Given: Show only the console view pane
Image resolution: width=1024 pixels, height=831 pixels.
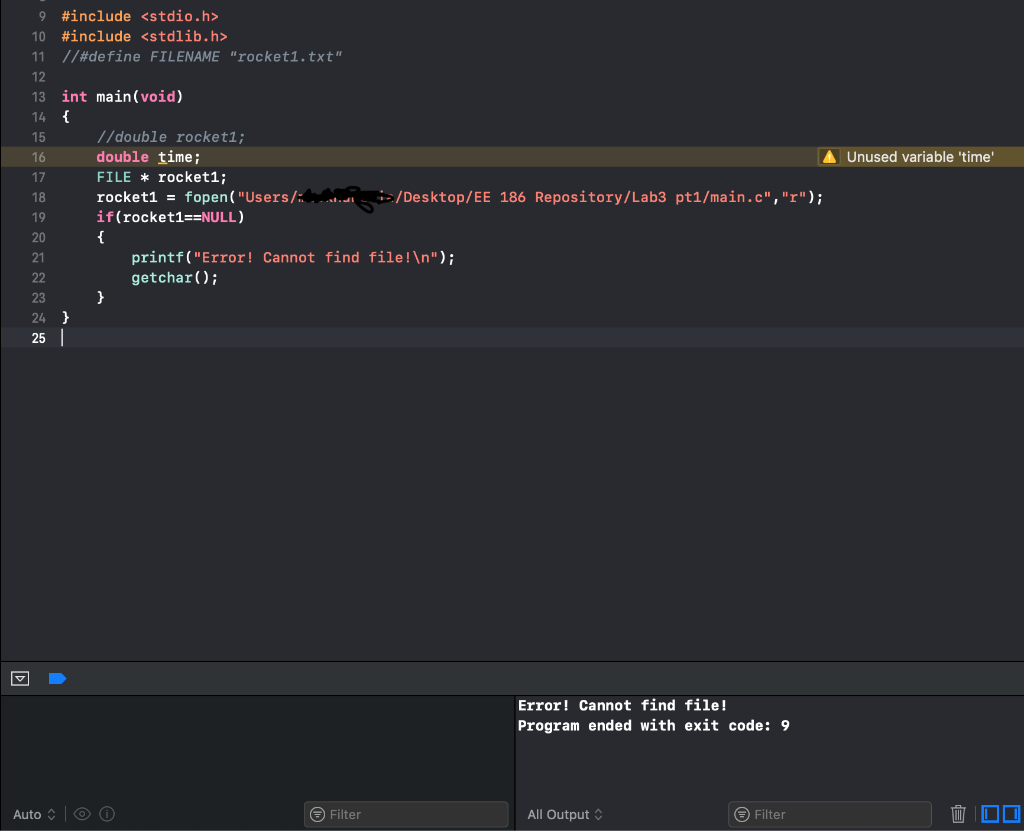Looking at the screenshot, I should point(1012,814).
